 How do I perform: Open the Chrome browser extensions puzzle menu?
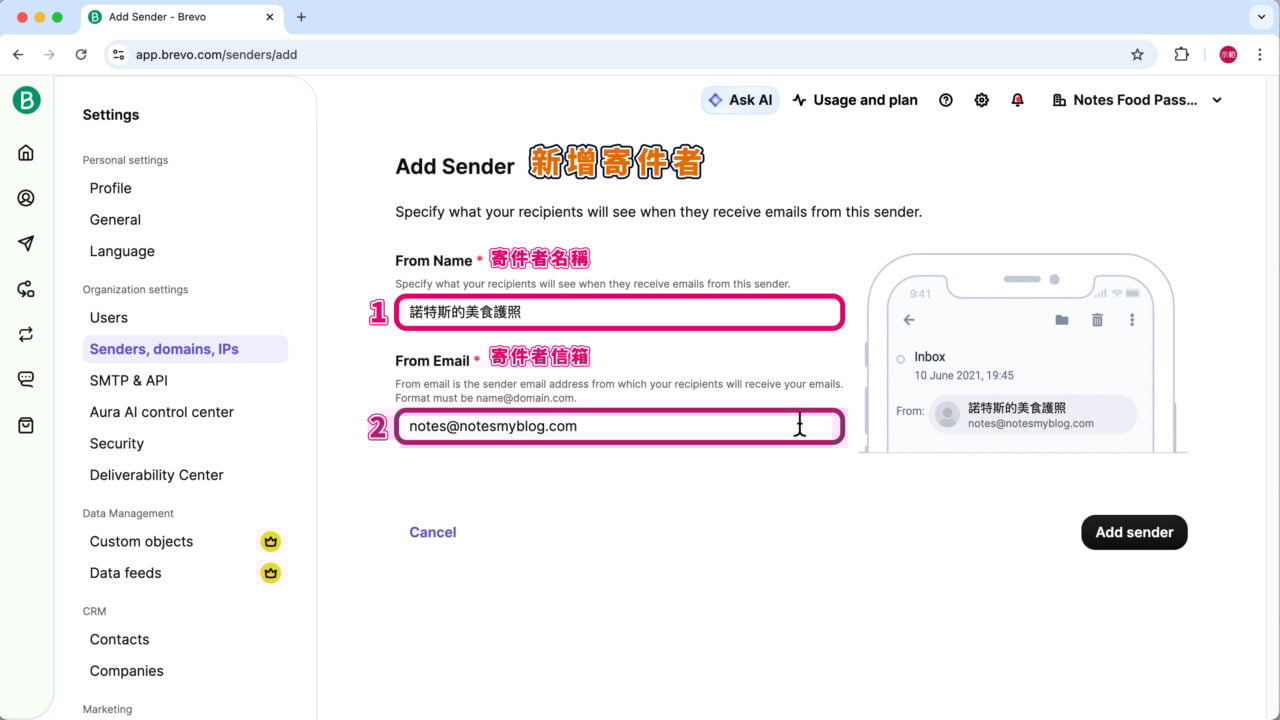pos(1181,55)
